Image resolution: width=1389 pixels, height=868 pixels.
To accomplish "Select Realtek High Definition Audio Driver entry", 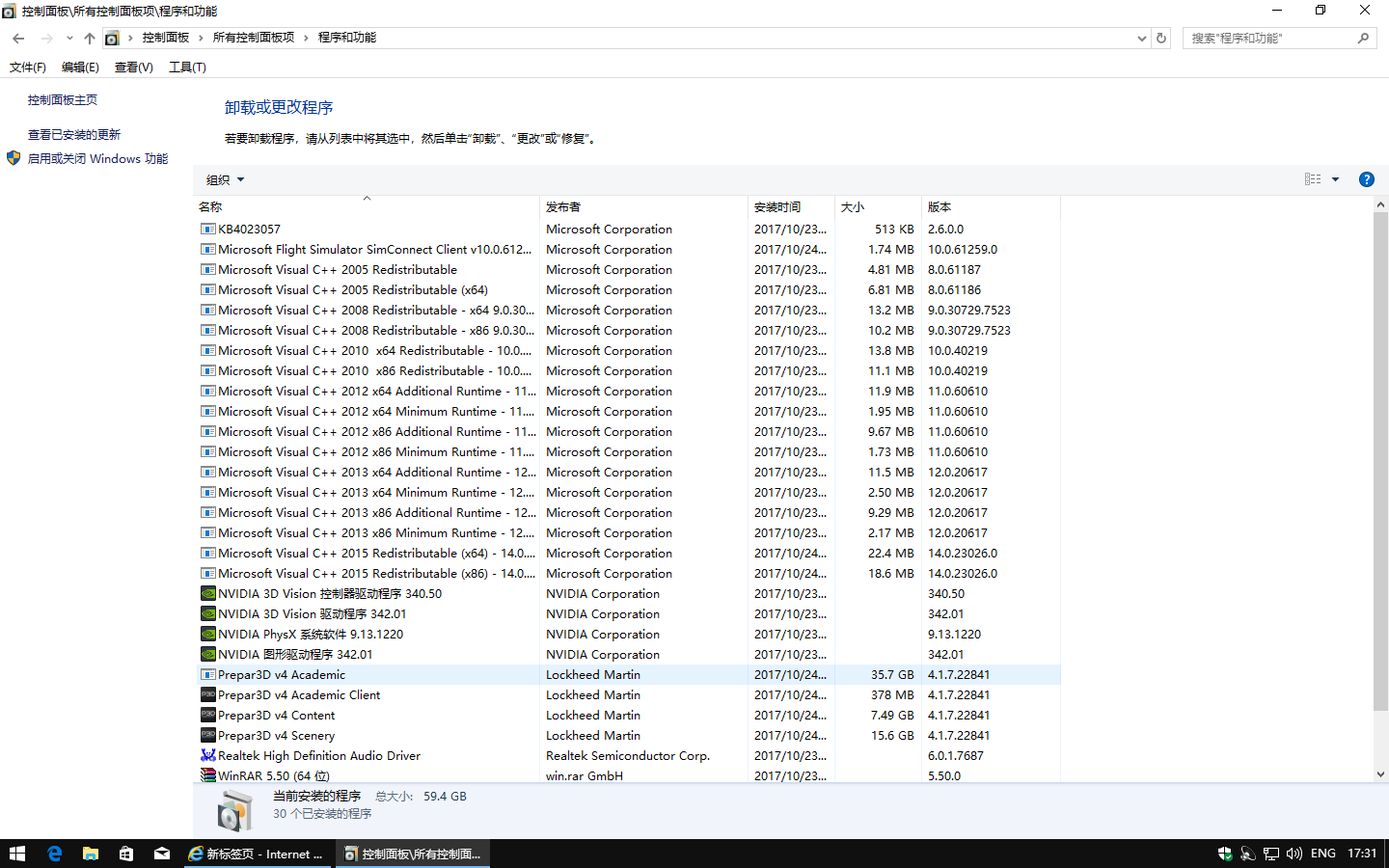I will 318,756.
